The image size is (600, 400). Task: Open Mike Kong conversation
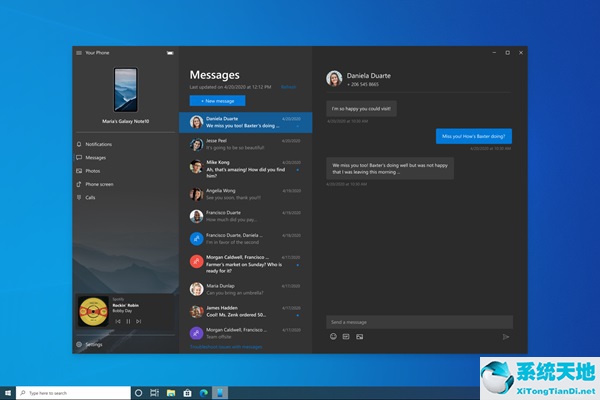coord(246,169)
